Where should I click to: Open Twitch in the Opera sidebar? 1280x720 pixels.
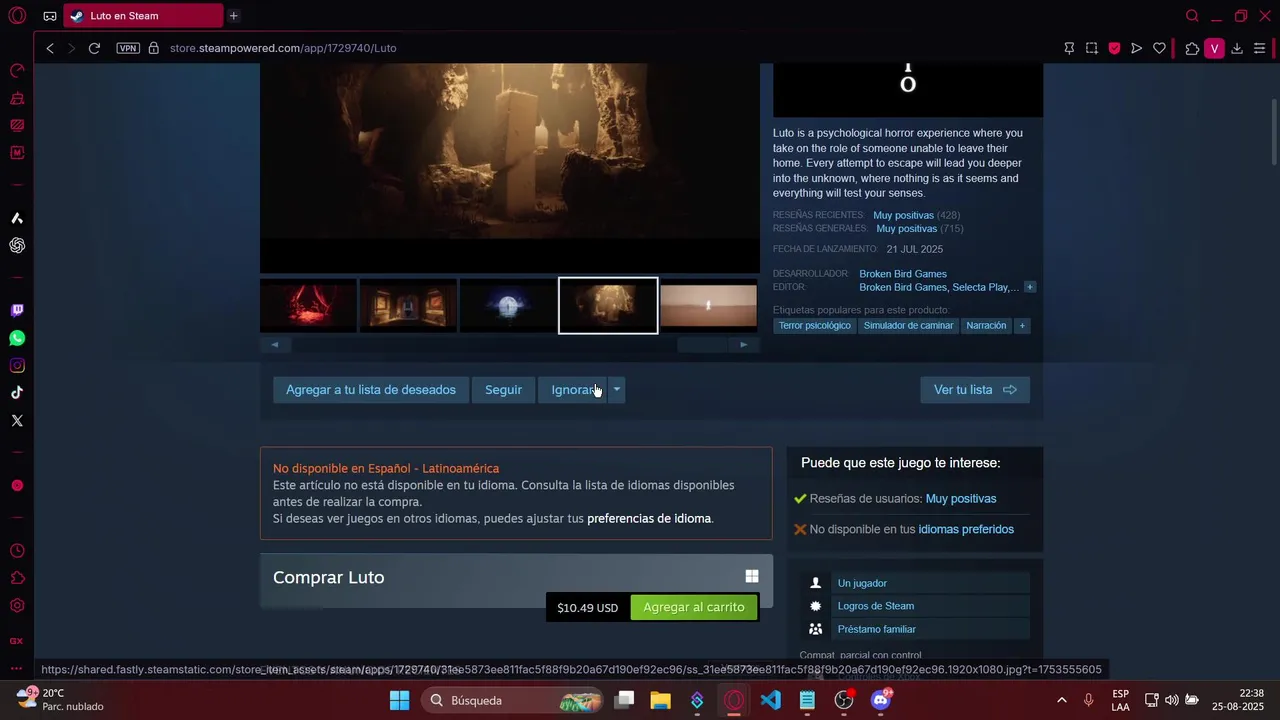pos(17,311)
